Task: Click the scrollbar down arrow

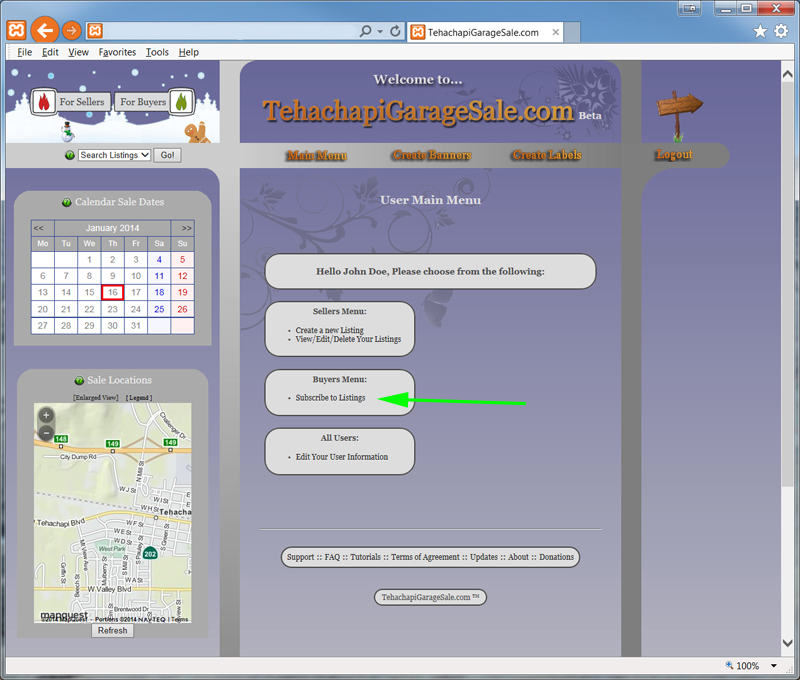Action: click(x=787, y=643)
